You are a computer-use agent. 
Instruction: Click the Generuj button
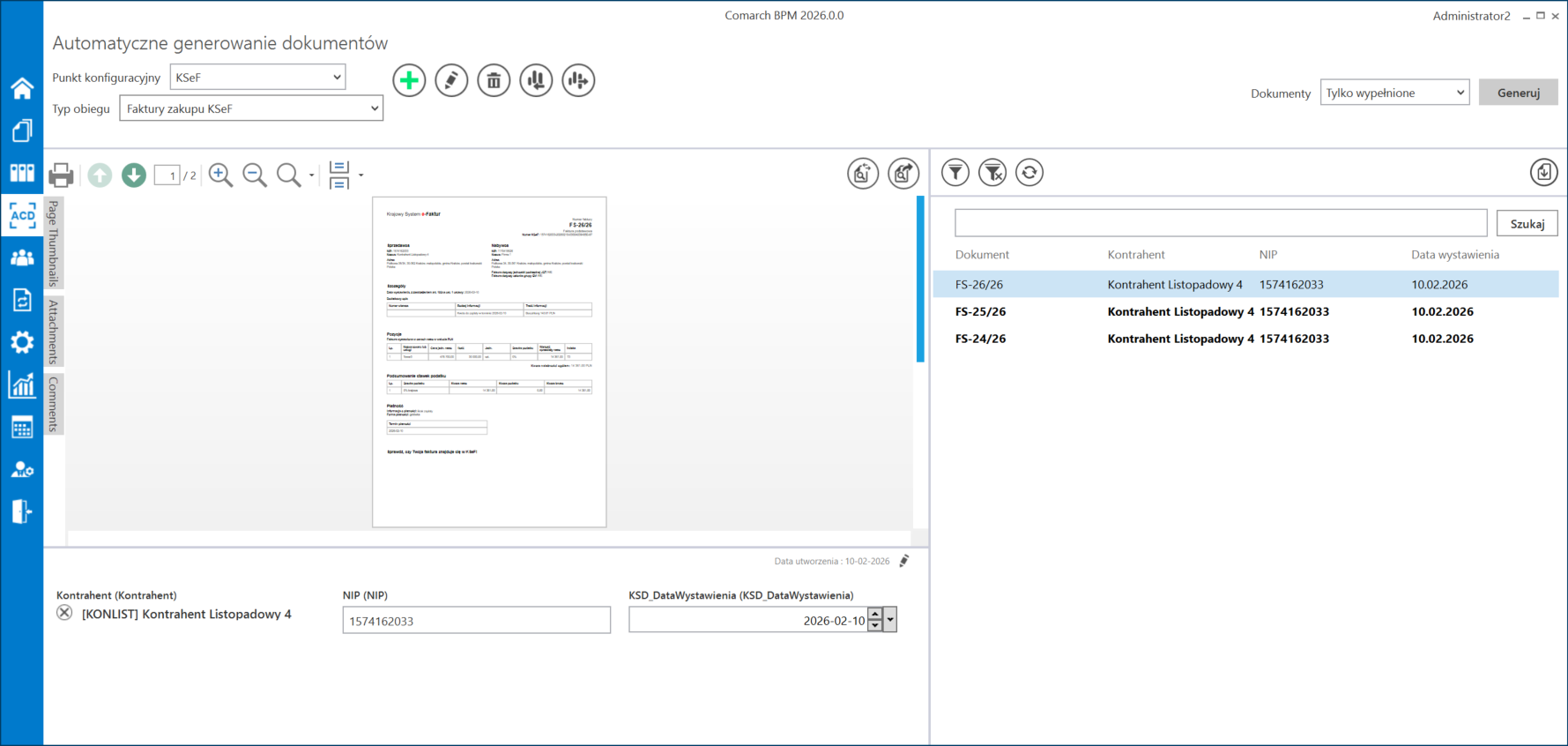(1518, 93)
